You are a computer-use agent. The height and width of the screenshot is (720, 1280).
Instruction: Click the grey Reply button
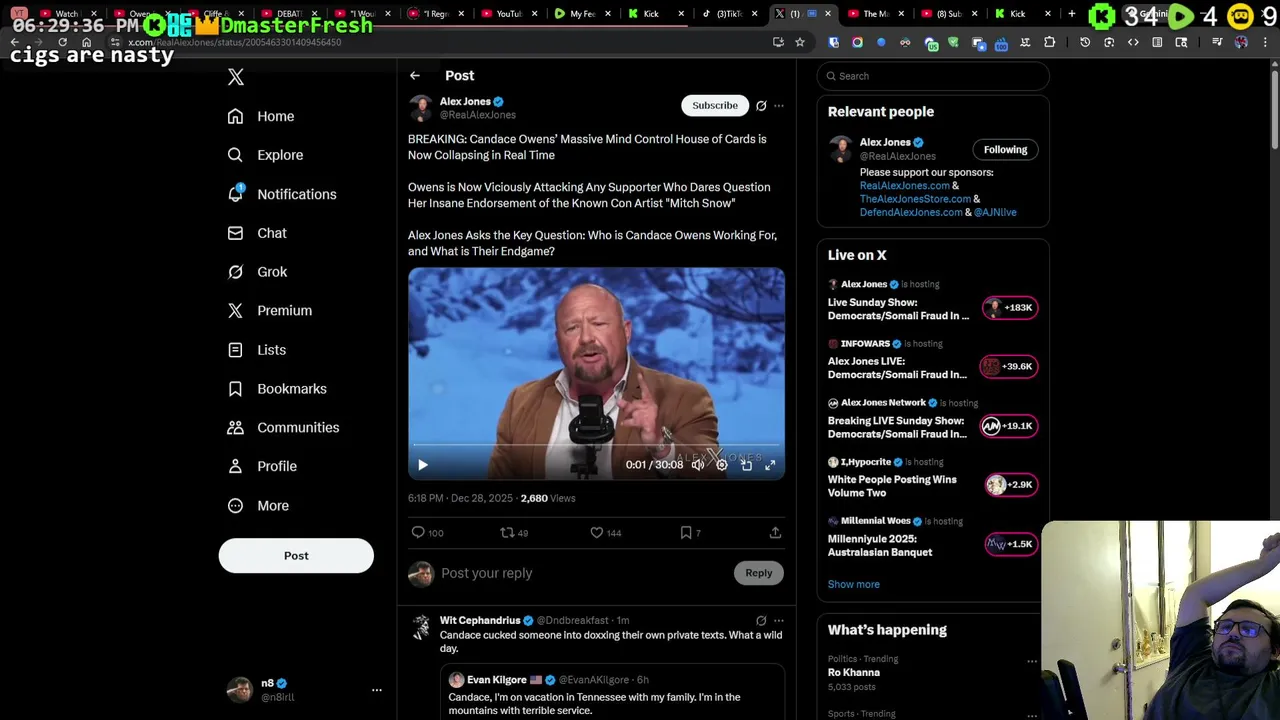tap(759, 573)
